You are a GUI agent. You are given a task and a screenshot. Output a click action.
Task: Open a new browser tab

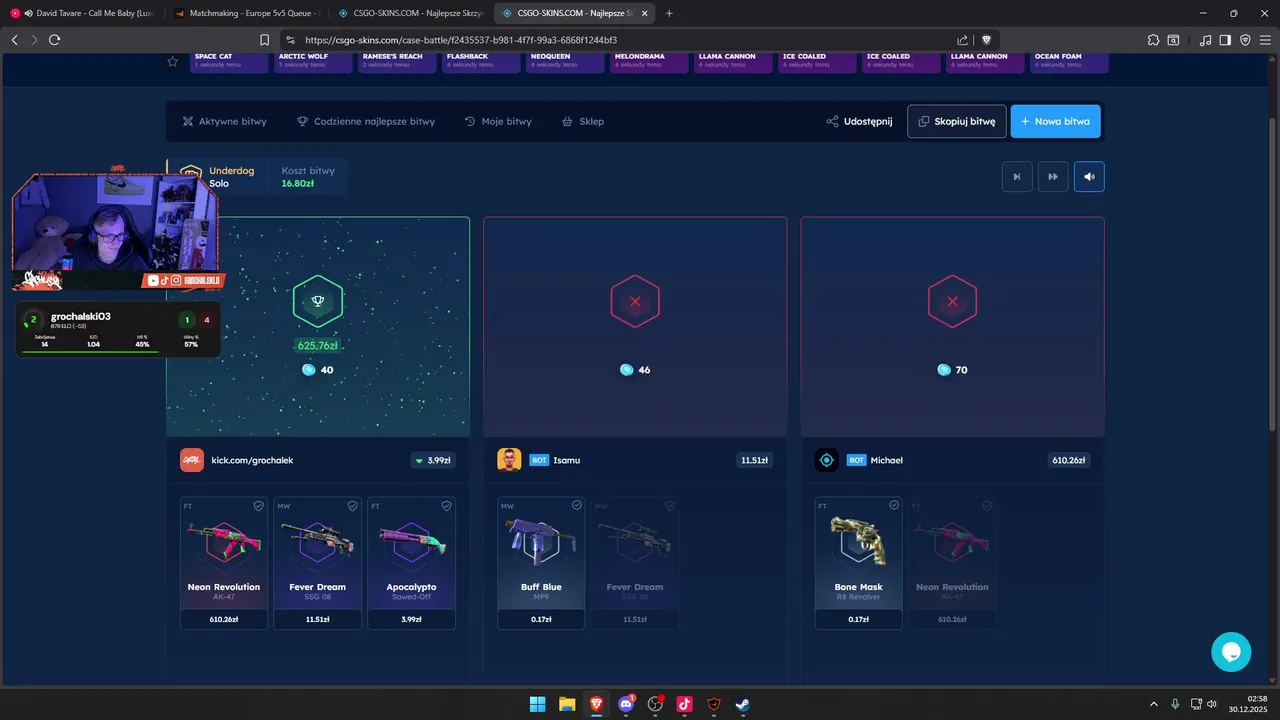(x=669, y=13)
